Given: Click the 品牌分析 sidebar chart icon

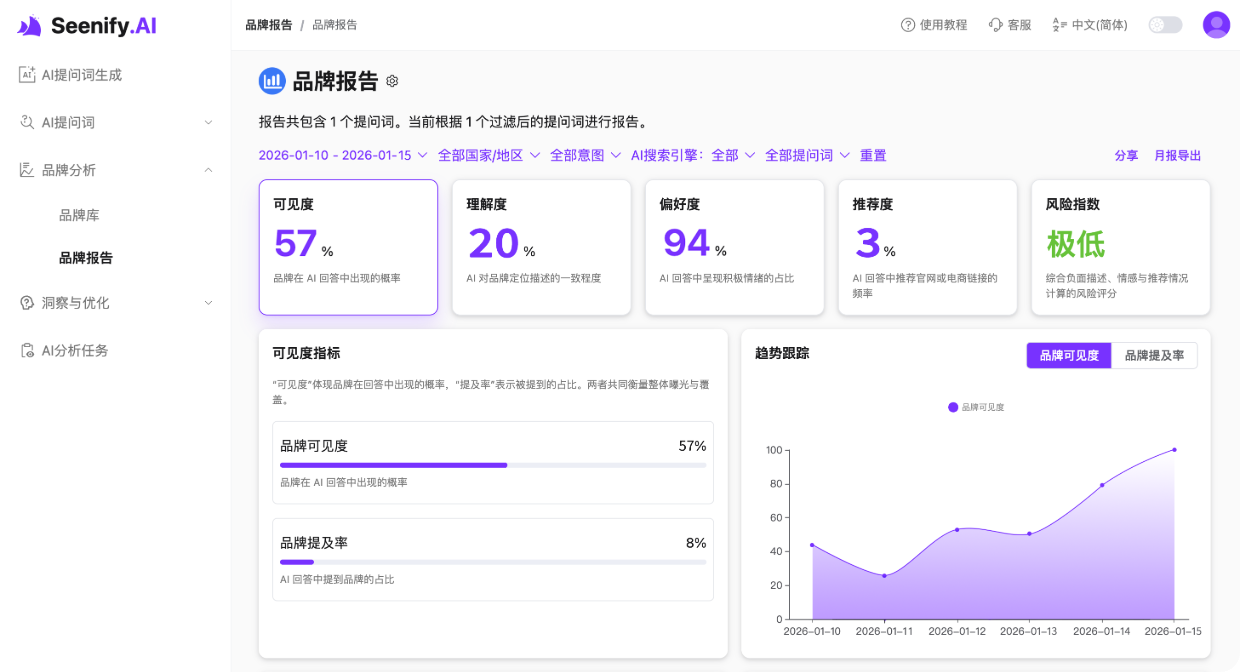Looking at the screenshot, I should click(28, 169).
